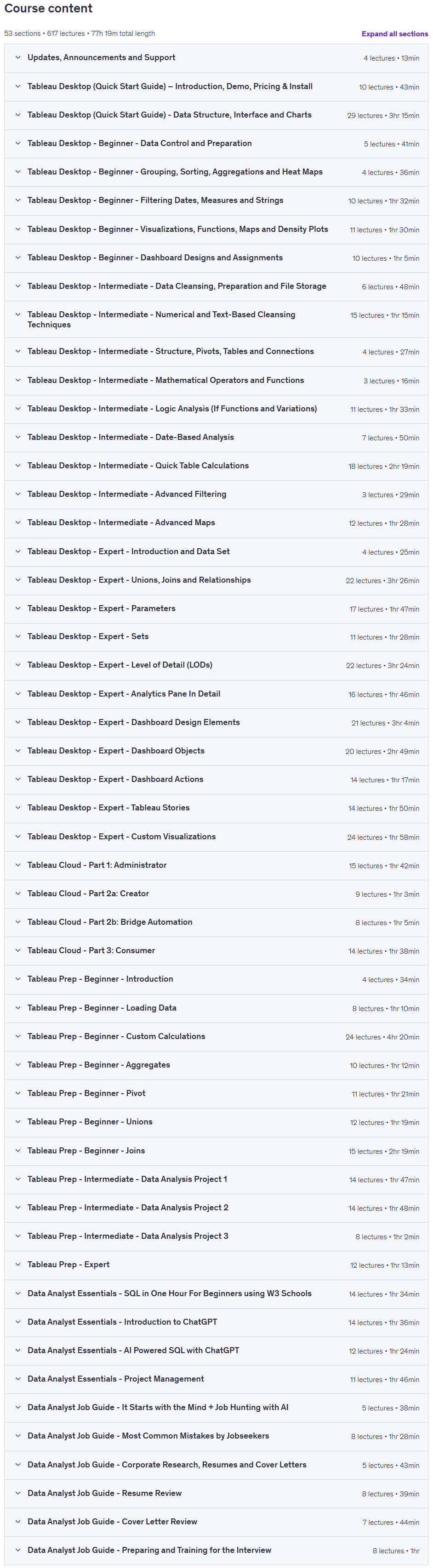Expand chevron beside Beginner - Data Control and Preparation

point(17,143)
